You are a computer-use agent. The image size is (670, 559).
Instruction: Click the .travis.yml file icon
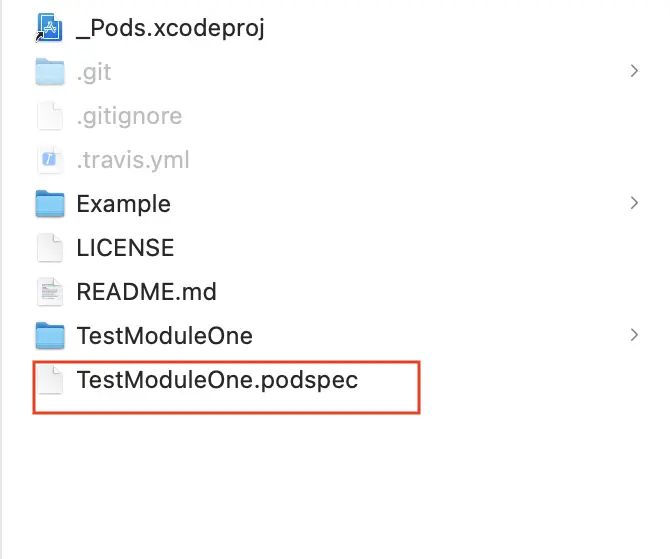[49, 160]
